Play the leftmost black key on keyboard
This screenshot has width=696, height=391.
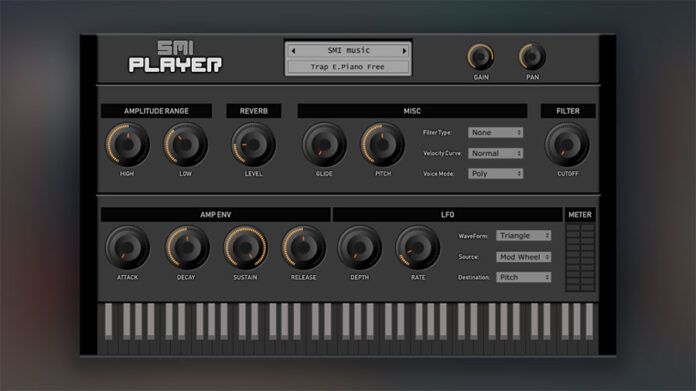click(108, 321)
